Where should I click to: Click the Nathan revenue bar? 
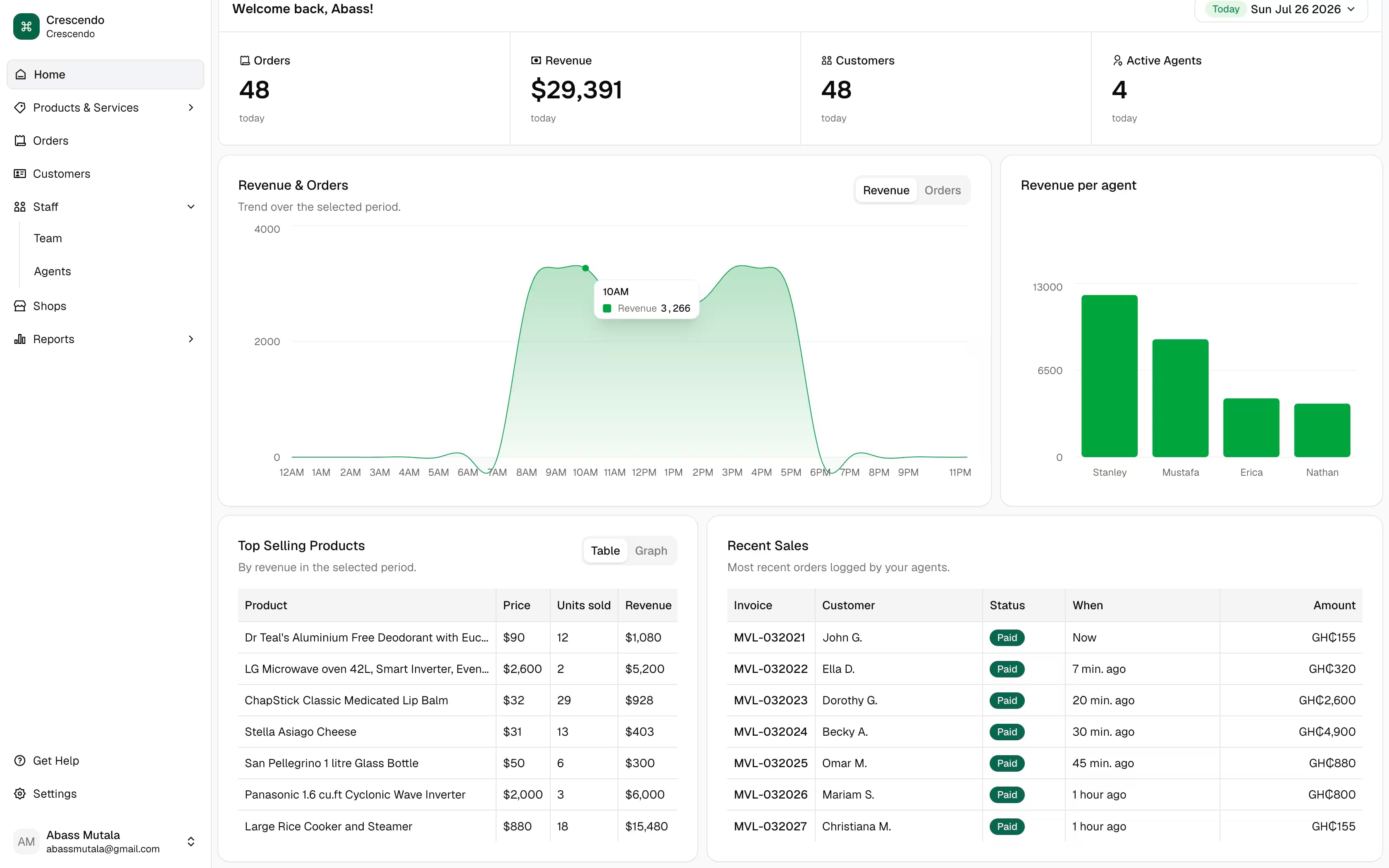1322,431
